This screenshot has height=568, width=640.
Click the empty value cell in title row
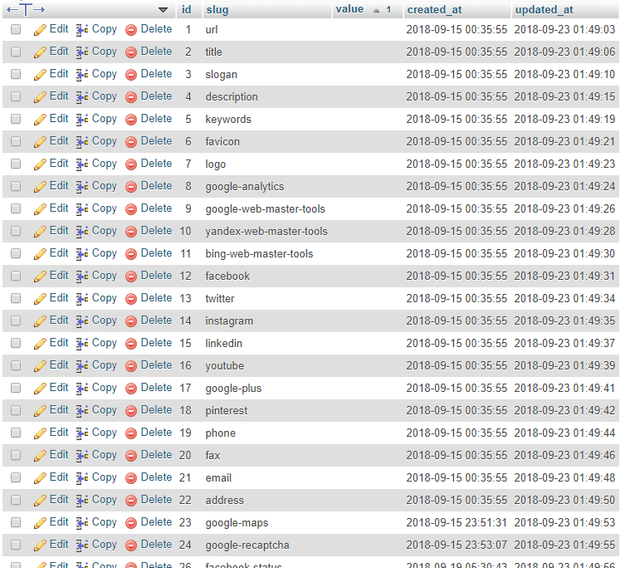[x=368, y=52]
